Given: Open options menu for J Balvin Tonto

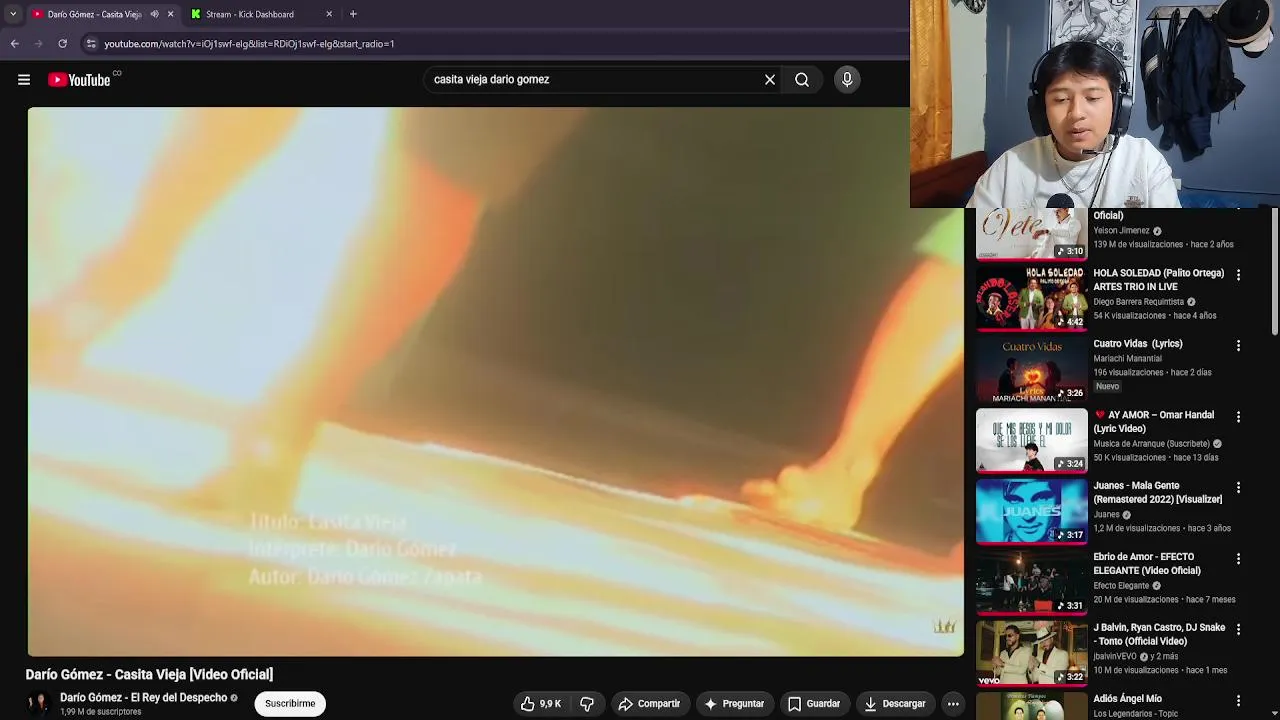Looking at the screenshot, I should pyautogui.click(x=1238, y=630).
